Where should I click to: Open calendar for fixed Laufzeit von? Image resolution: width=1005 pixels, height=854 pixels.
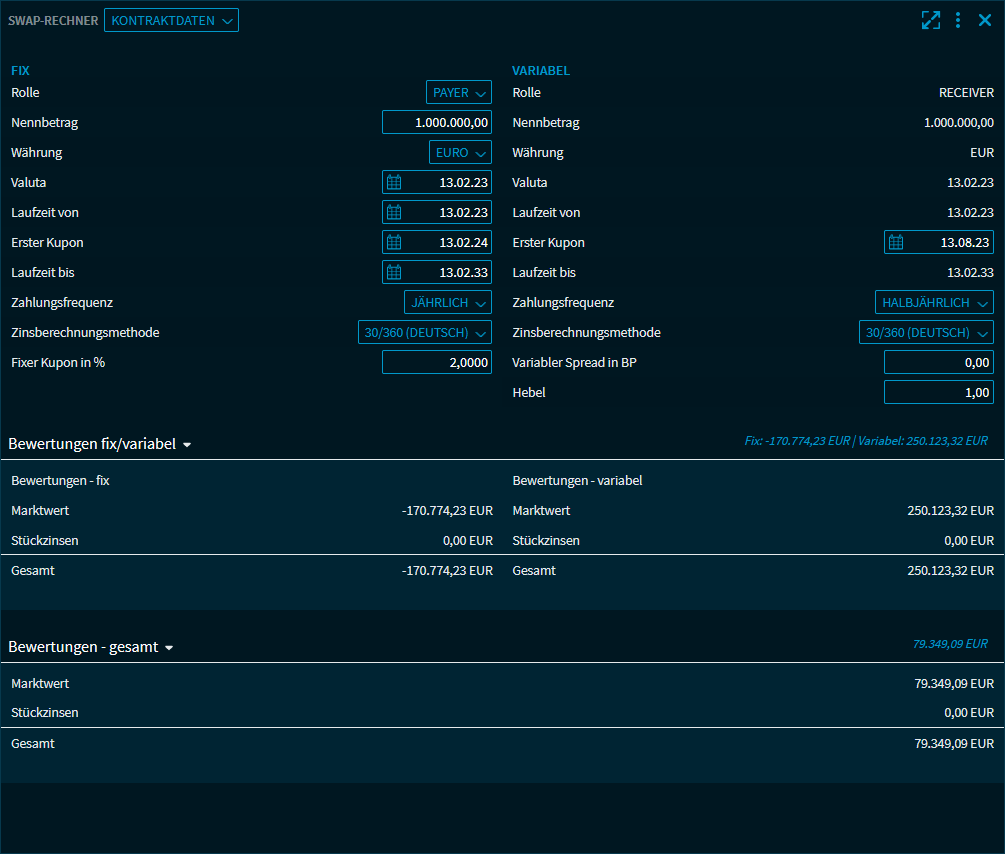[394, 213]
